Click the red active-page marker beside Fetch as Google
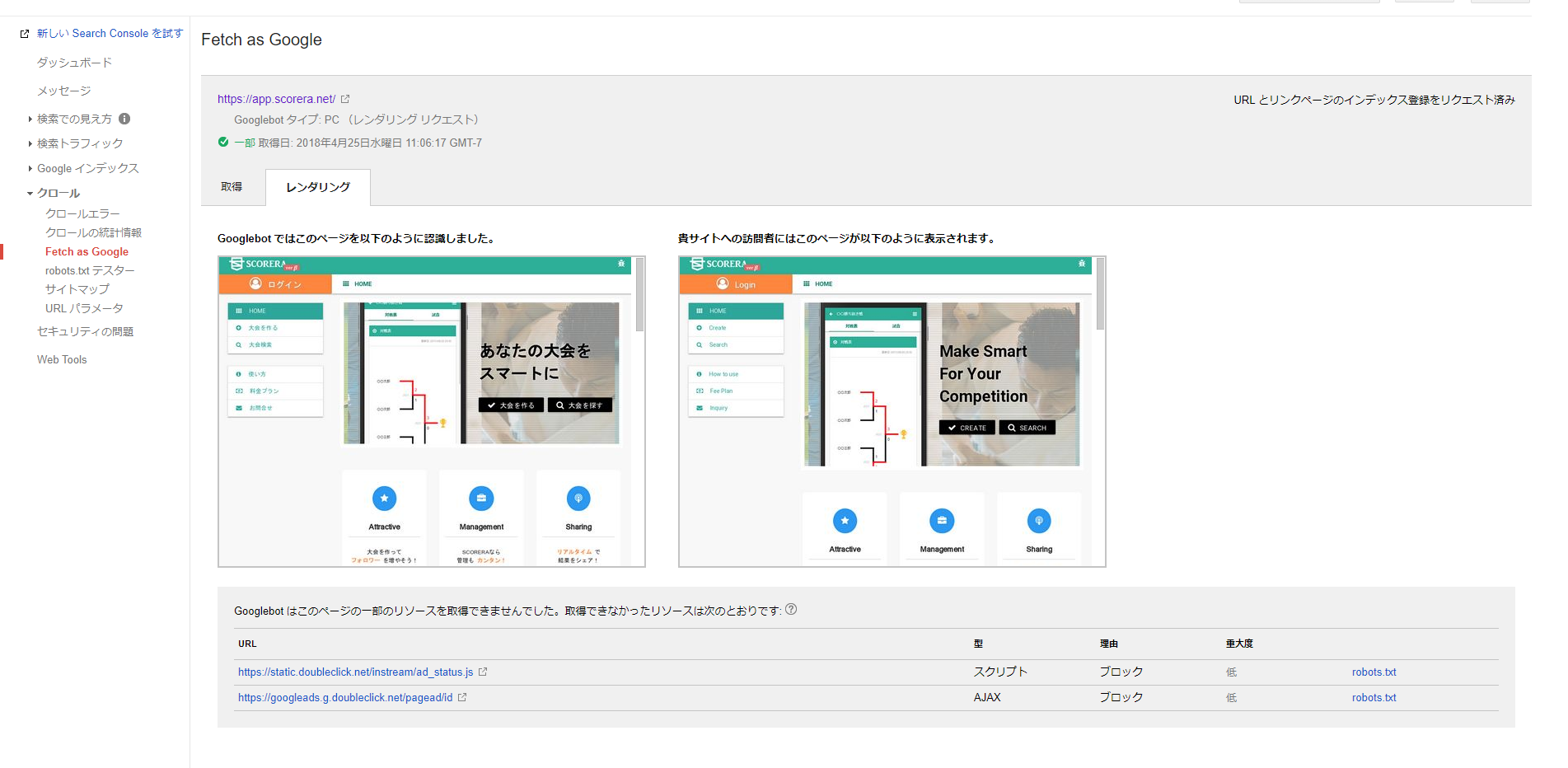Viewport: 1568px width, 768px height. (3, 251)
